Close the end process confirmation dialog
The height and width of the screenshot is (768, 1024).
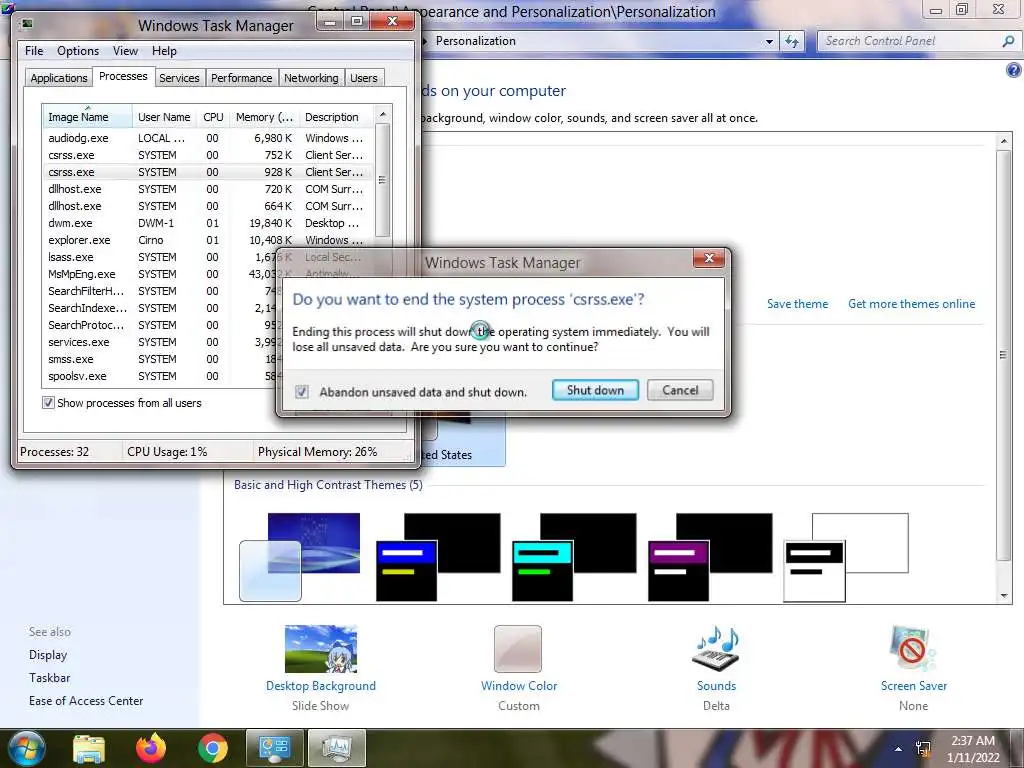(709, 259)
